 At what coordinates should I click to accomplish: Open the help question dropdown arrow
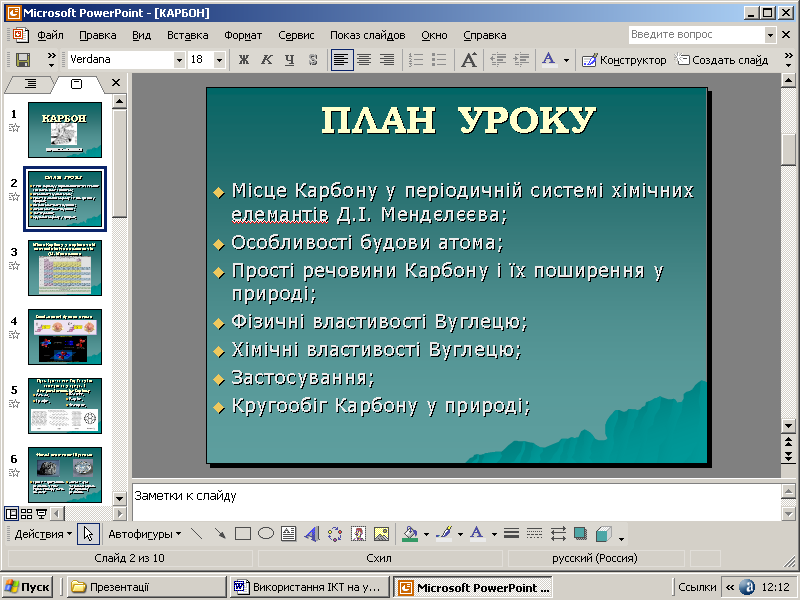(x=770, y=35)
